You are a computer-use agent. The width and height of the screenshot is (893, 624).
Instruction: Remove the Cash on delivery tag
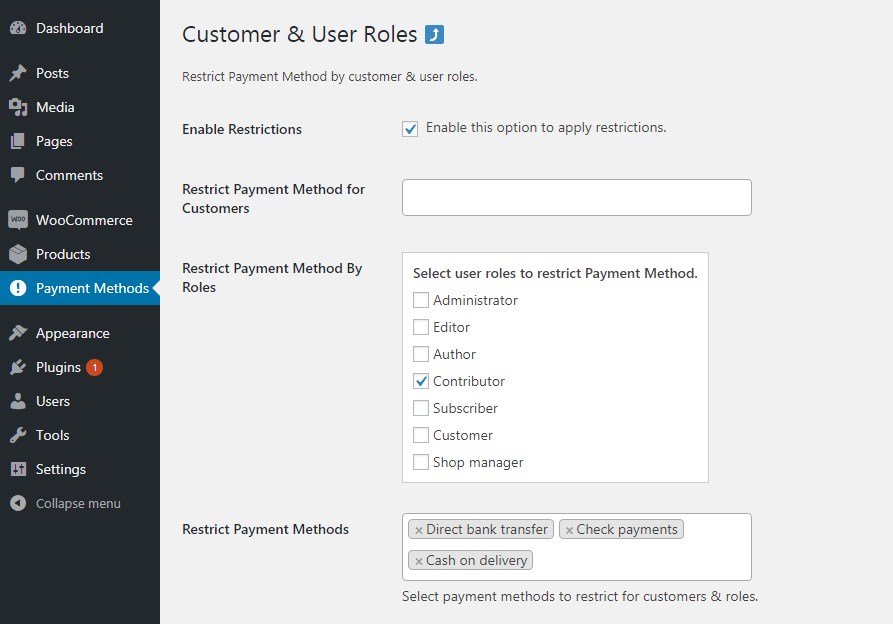[419, 561]
